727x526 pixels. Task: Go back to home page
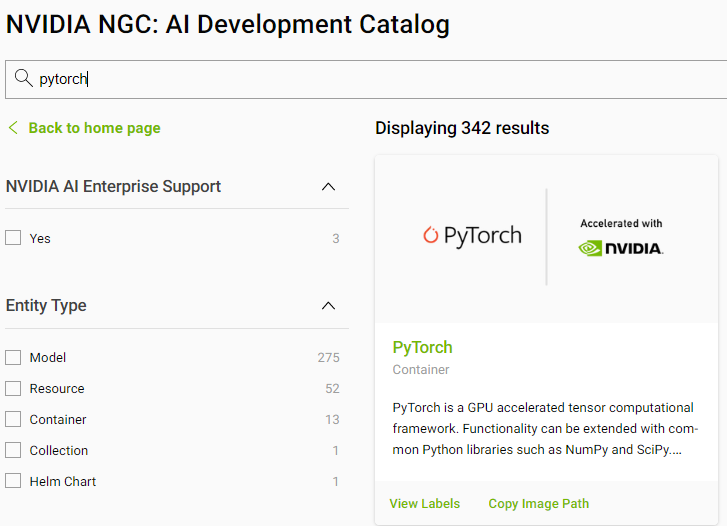[95, 128]
